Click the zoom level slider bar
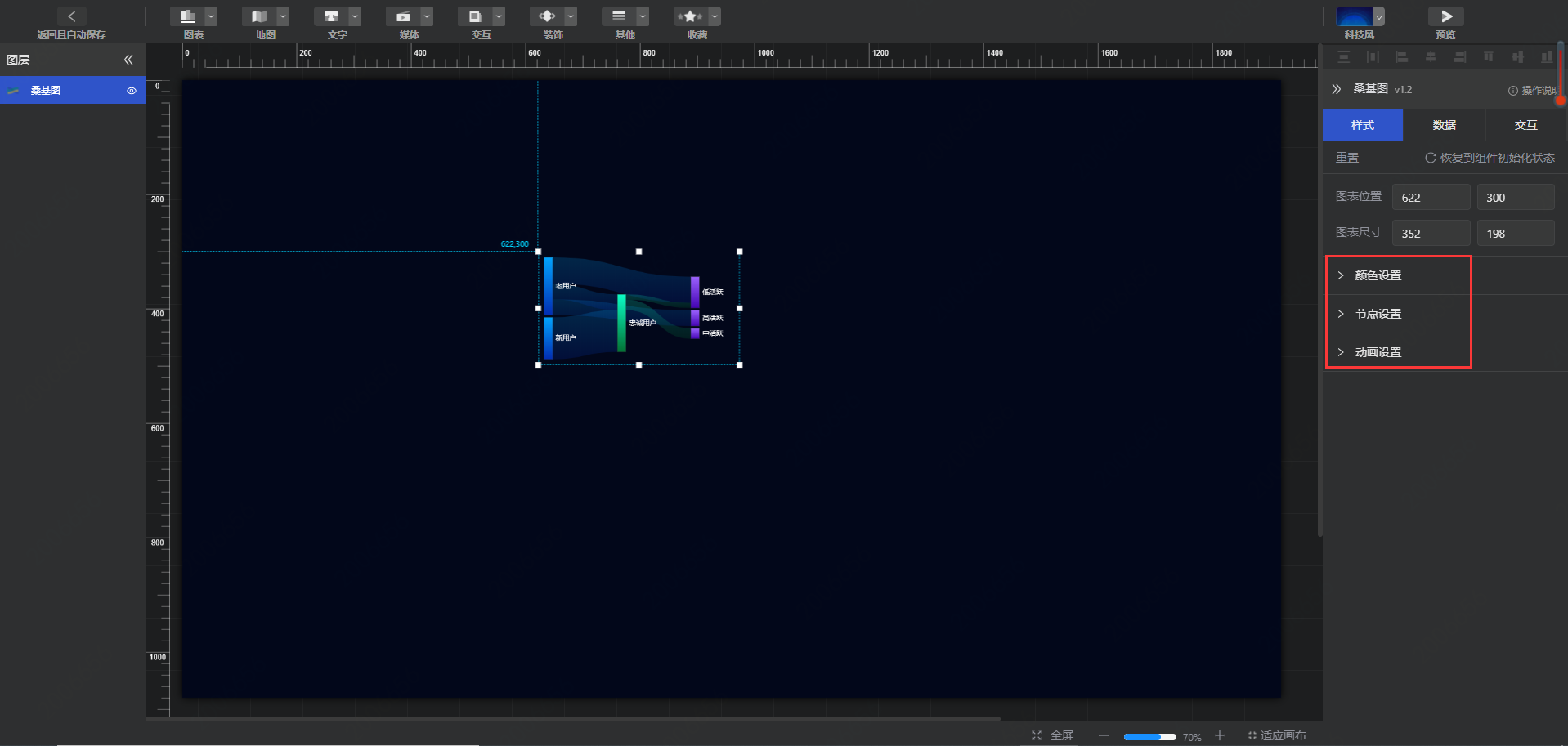This screenshot has width=1568, height=746. pyautogui.click(x=1149, y=737)
